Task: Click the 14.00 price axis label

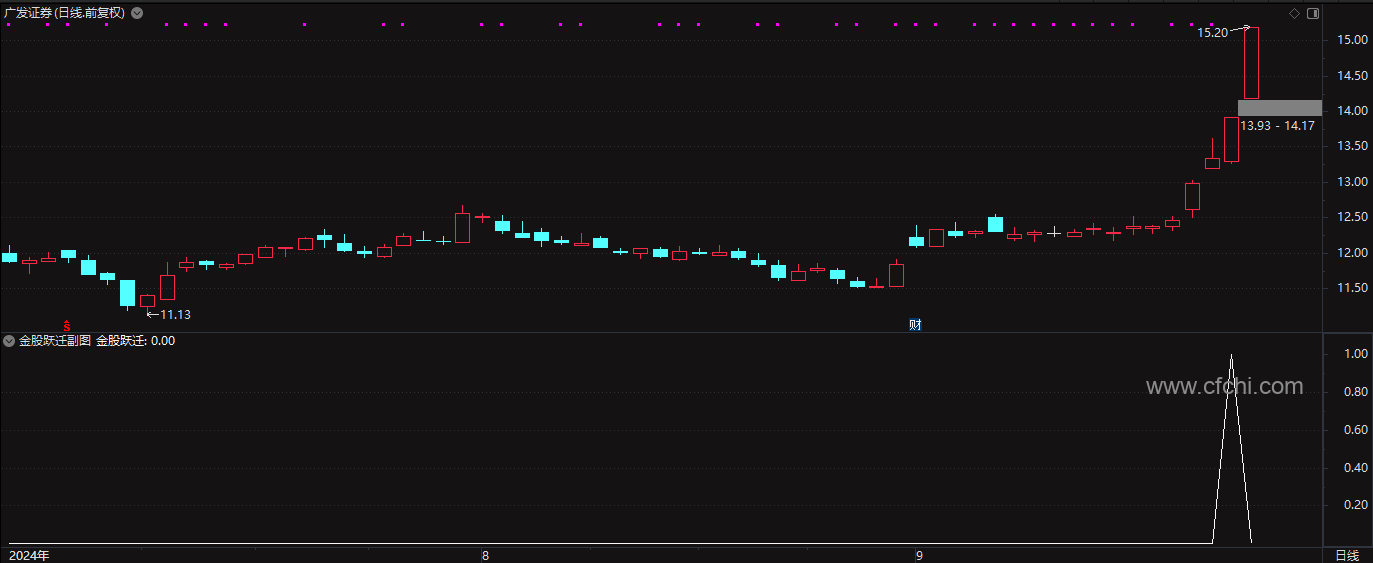Action: click(1352, 111)
